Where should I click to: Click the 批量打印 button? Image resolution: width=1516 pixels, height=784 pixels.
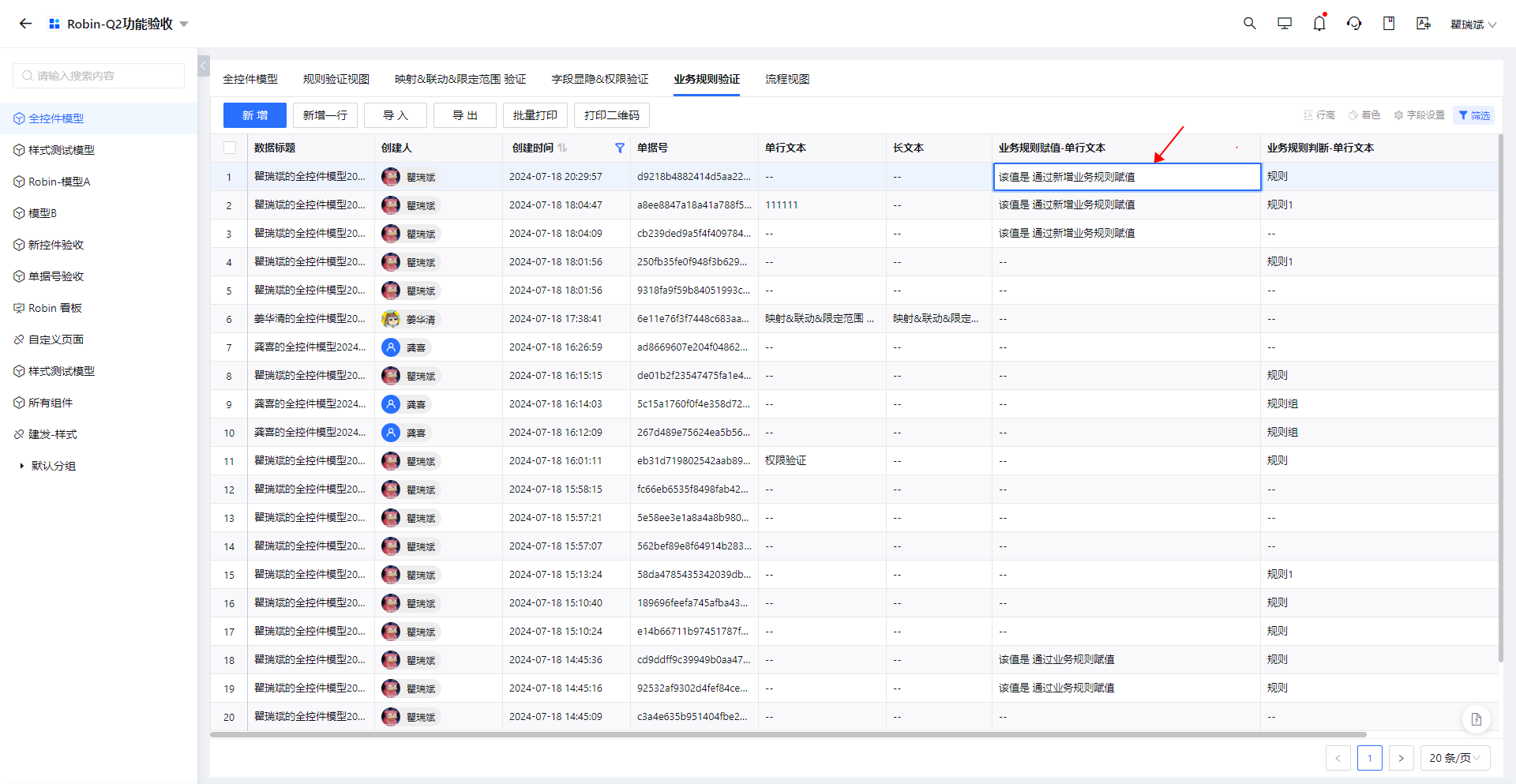(535, 115)
